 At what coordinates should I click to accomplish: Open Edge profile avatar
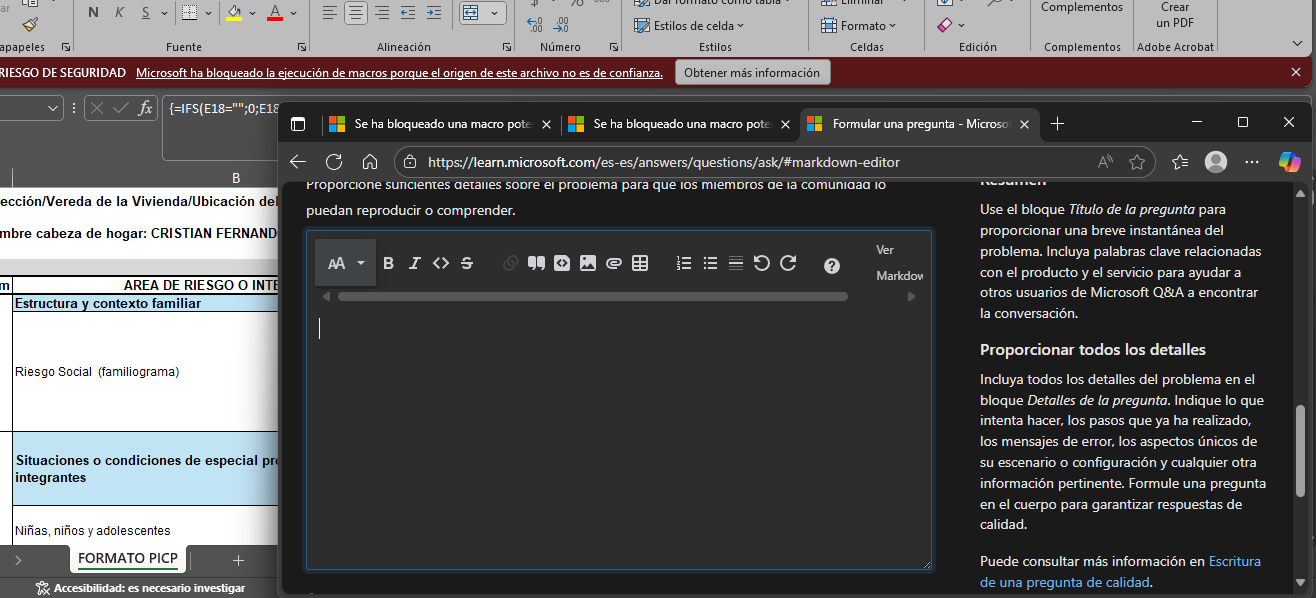[x=1216, y=161]
